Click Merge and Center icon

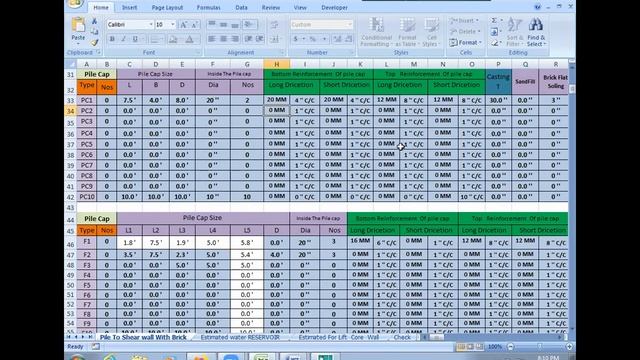point(275,39)
